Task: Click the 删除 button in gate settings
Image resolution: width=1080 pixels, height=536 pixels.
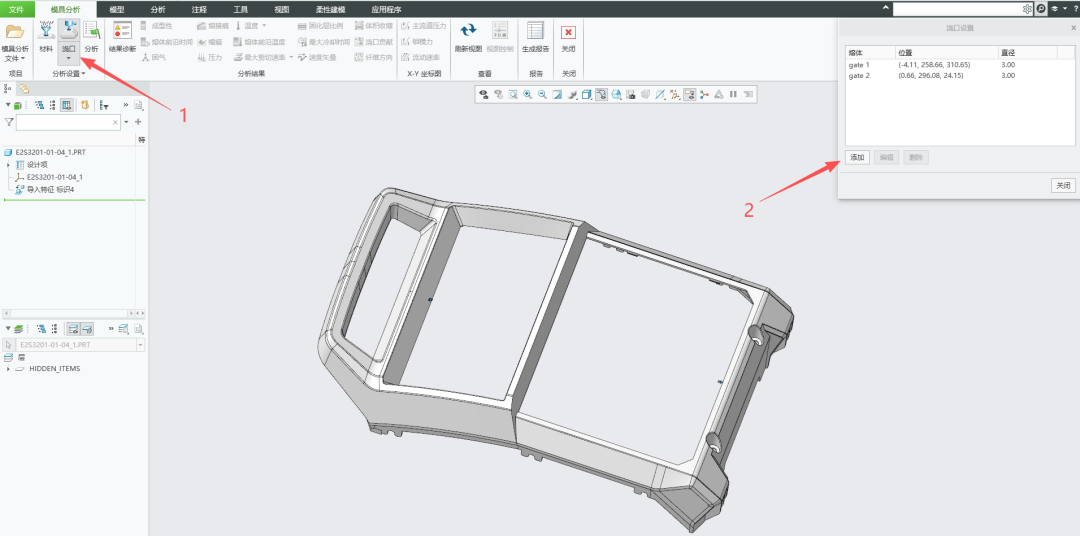Action: tap(915, 157)
